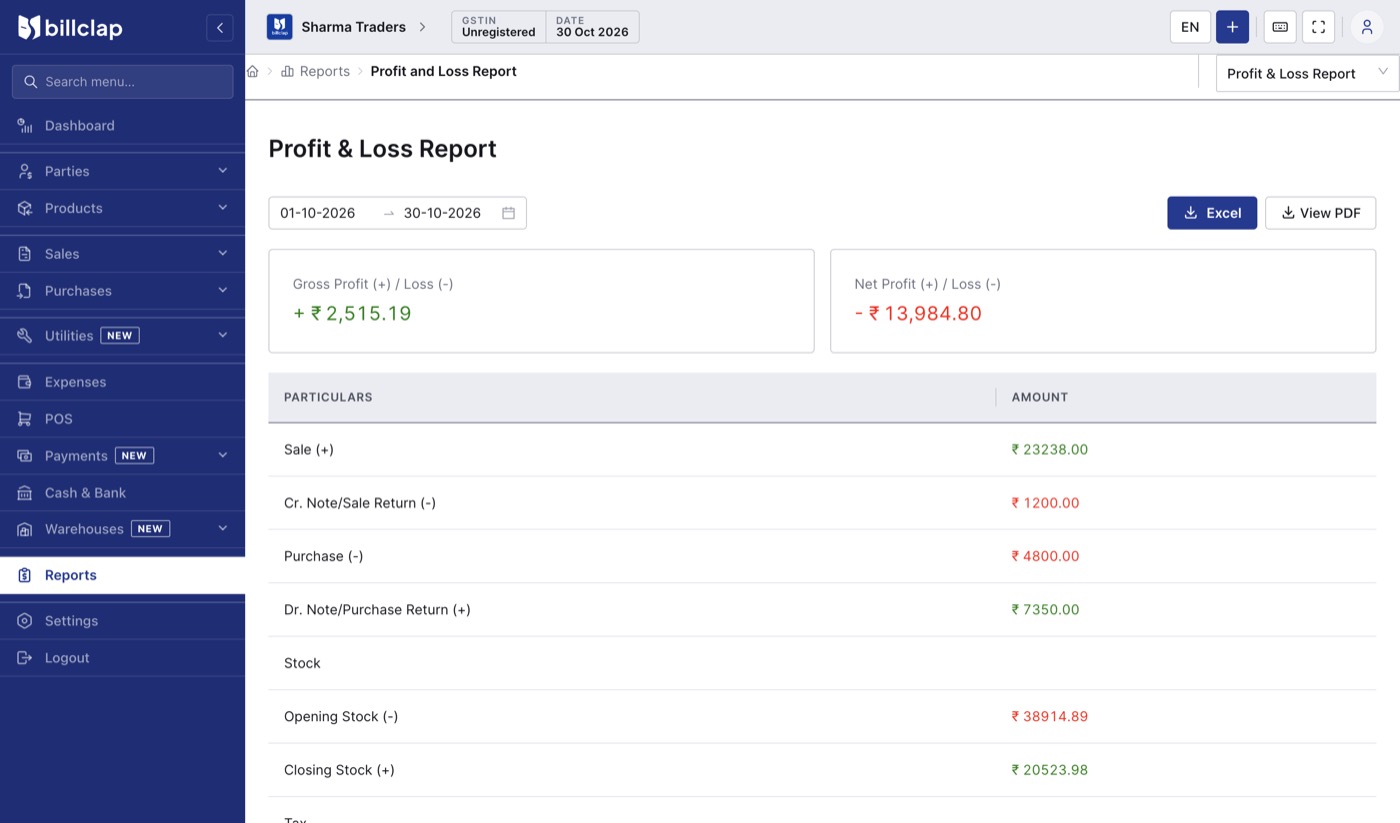Click the Net Profit value - ₹ 13,984.80
Image resolution: width=1400 pixels, height=823 pixels.
(x=918, y=313)
